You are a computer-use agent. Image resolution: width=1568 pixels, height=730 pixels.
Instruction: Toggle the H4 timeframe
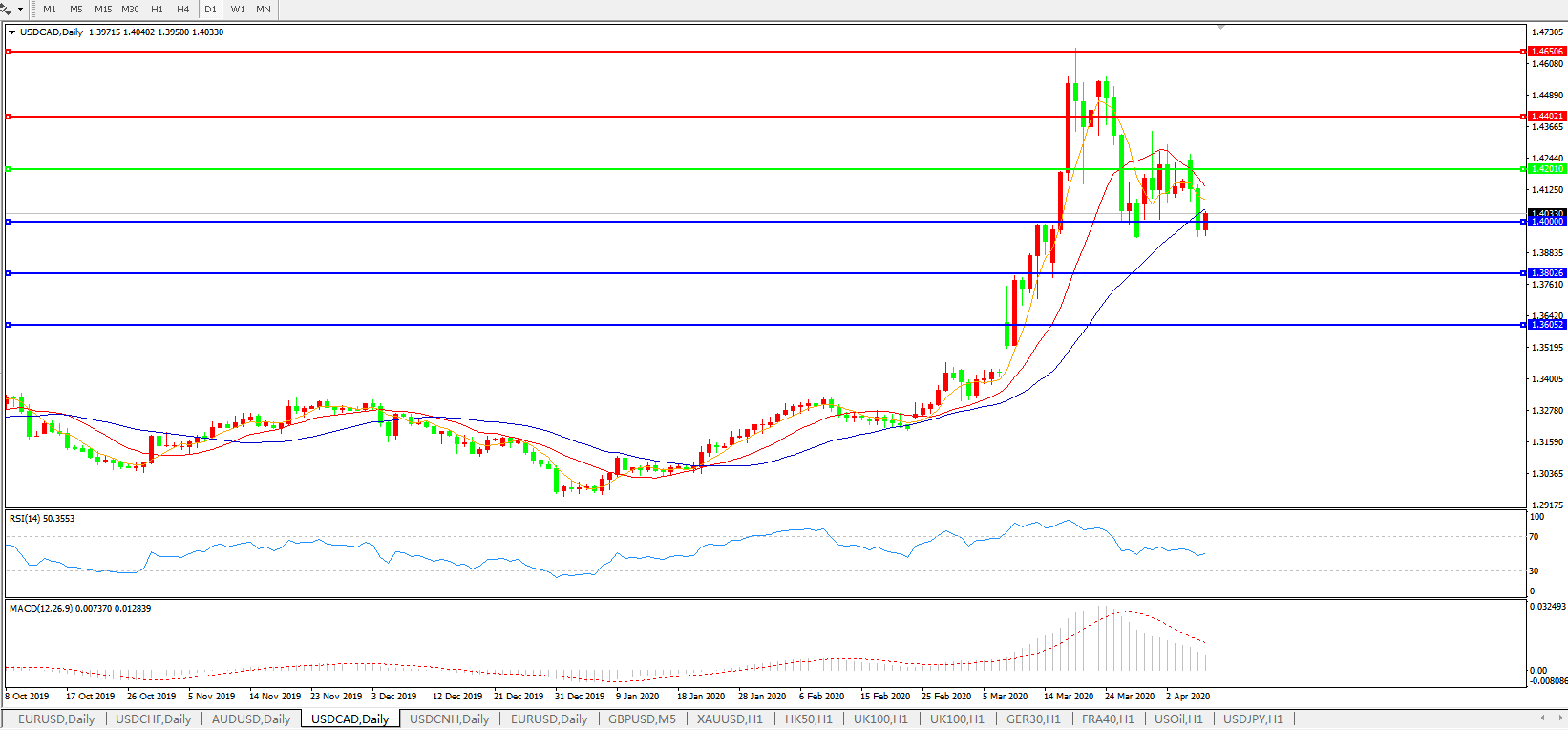pyautogui.click(x=183, y=10)
